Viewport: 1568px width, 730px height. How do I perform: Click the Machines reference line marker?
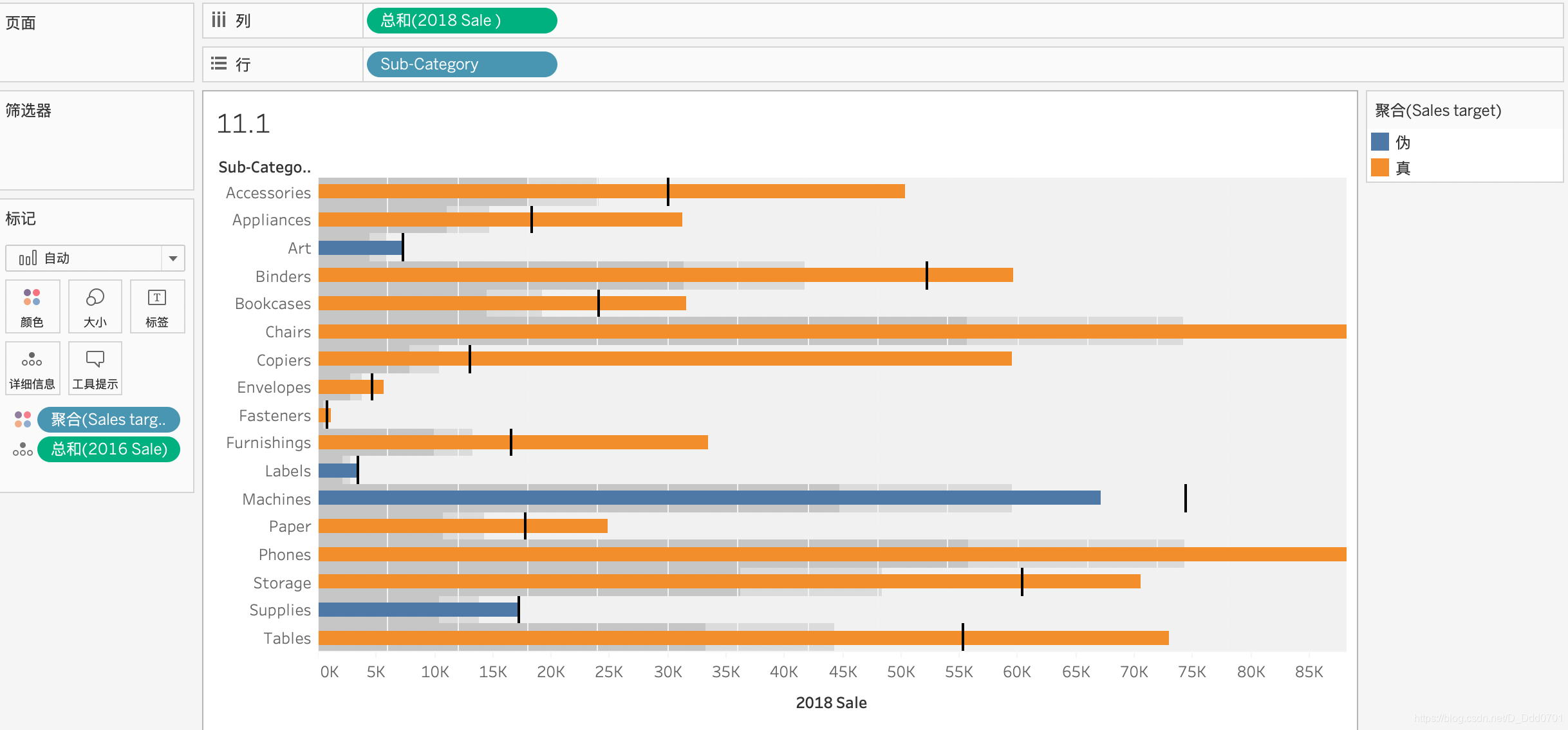pos(1185,498)
